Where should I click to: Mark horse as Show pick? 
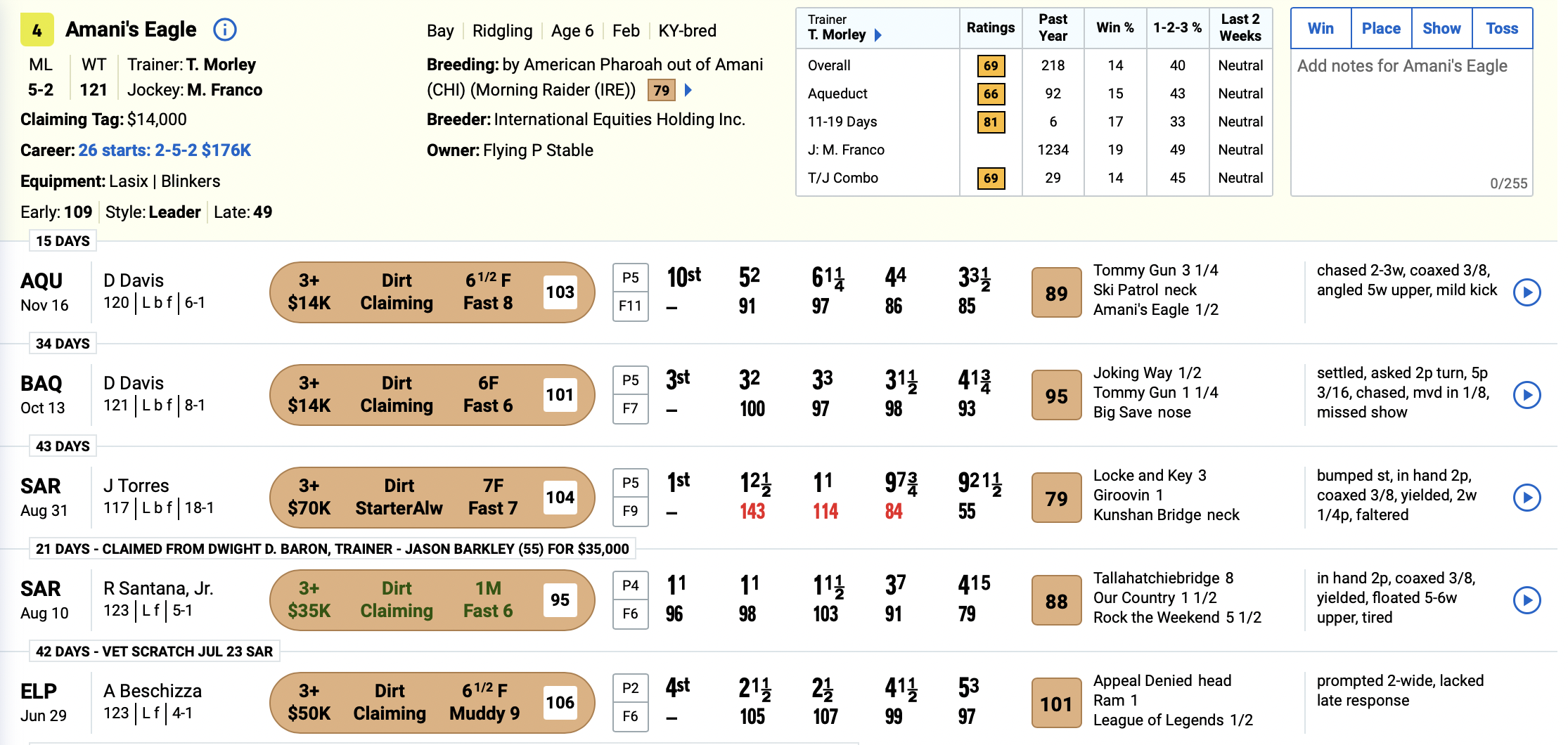(x=1441, y=28)
